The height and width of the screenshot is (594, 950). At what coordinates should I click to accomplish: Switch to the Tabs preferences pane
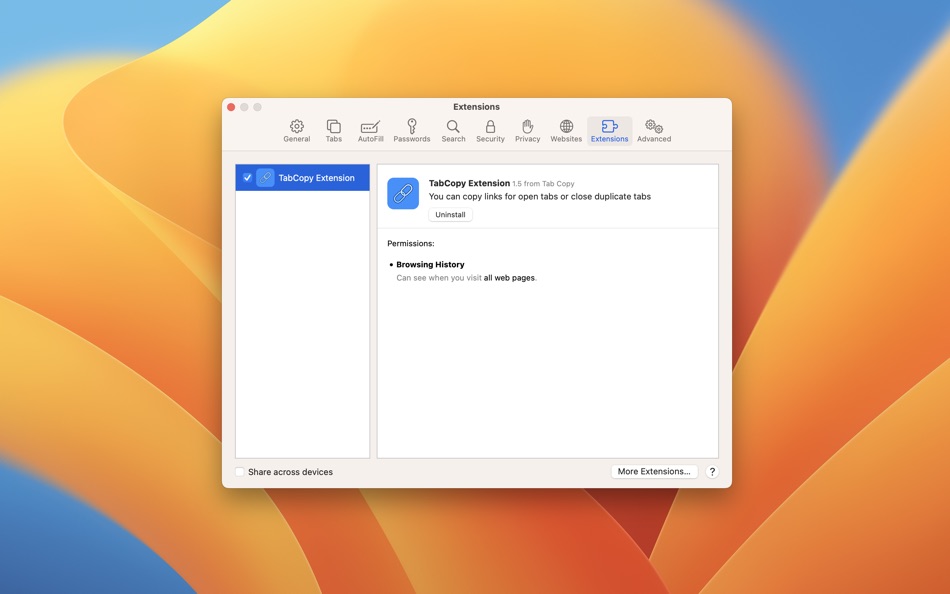[x=334, y=131]
